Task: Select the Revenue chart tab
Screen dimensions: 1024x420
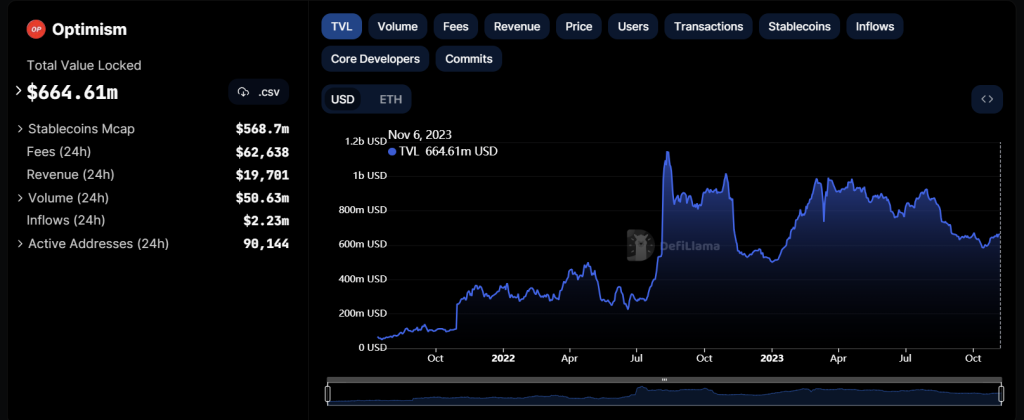Action: pos(517,27)
